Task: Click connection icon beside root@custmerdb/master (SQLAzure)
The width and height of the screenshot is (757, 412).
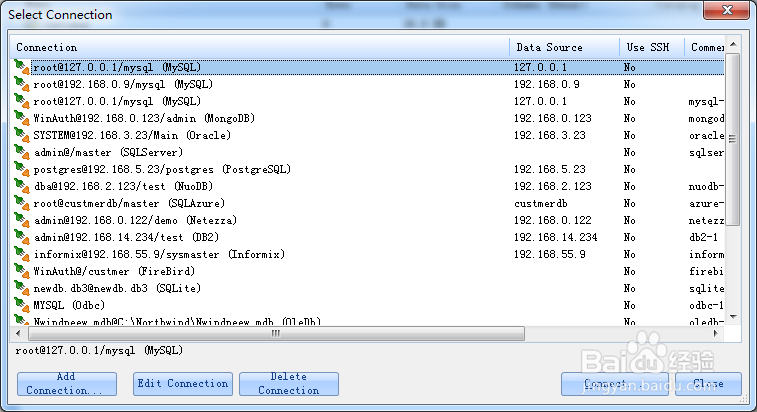Action: click(x=22, y=203)
